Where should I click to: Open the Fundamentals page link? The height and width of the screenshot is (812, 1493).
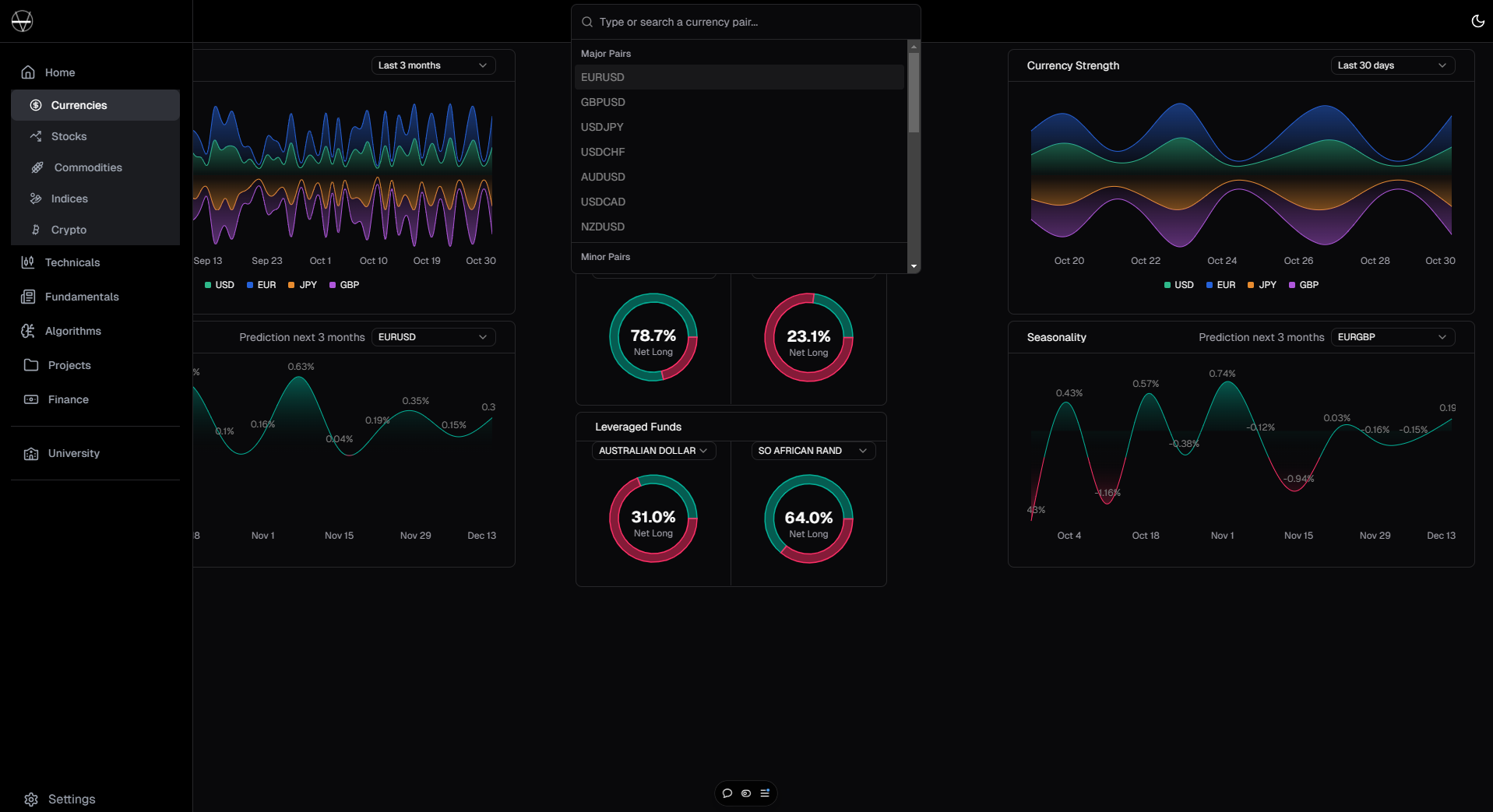81,297
